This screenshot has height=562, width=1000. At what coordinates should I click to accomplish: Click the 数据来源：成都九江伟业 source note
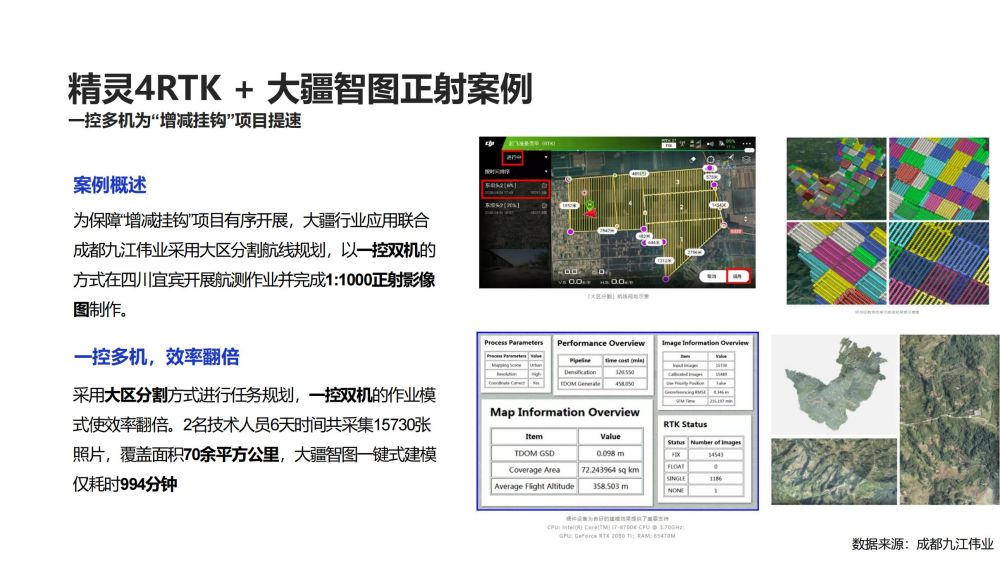click(923, 544)
